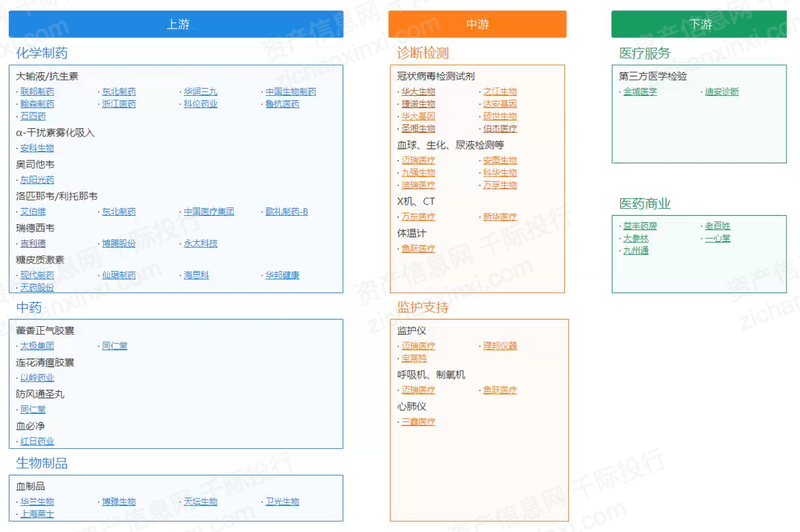Click the 吉利德 link
Viewport: 800px width, 532px height.
coord(33,243)
